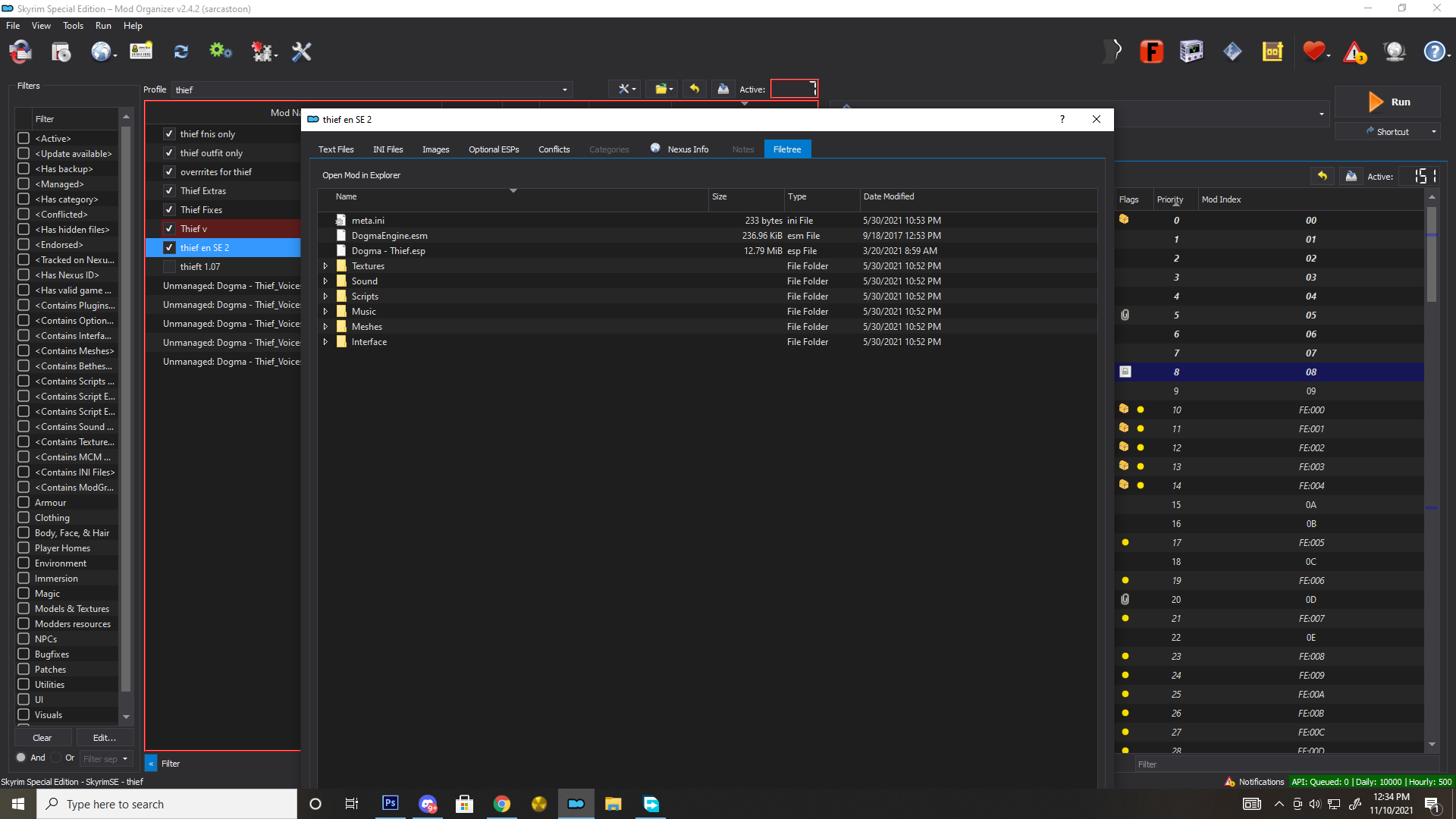Open the Tools menu
This screenshot has width=1456, height=819.
tap(73, 26)
